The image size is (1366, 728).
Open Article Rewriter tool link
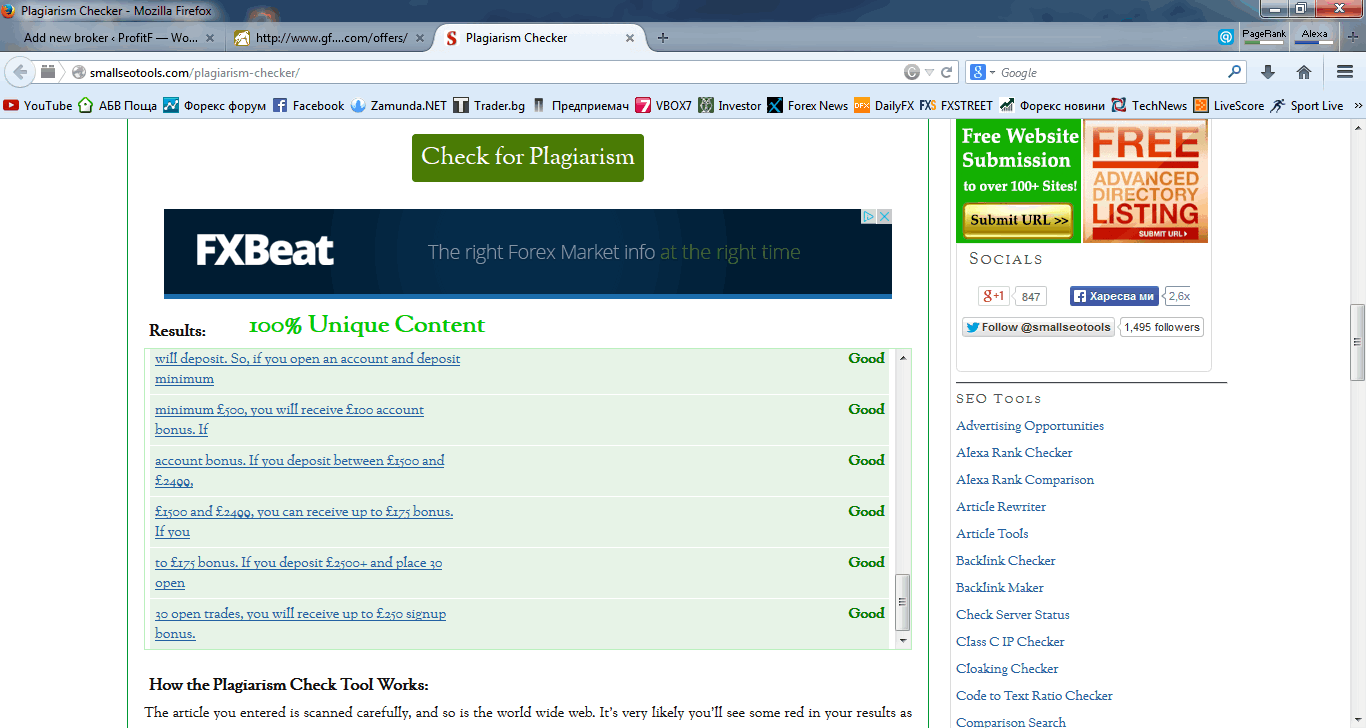[x=1001, y=507]
